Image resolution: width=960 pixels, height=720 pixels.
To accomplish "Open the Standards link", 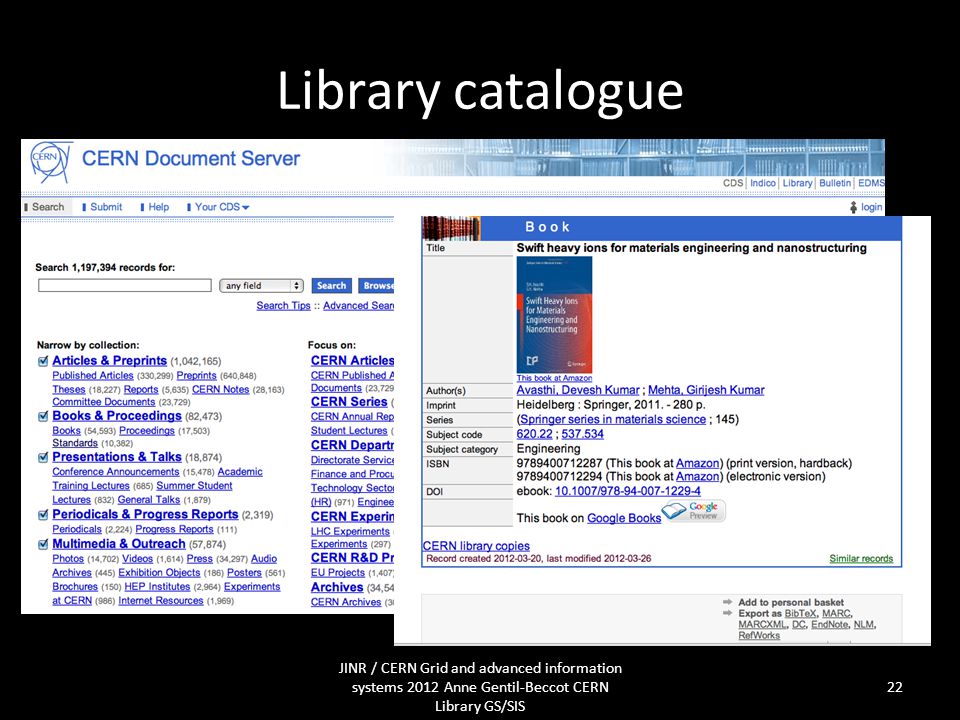I will point(75,443).
